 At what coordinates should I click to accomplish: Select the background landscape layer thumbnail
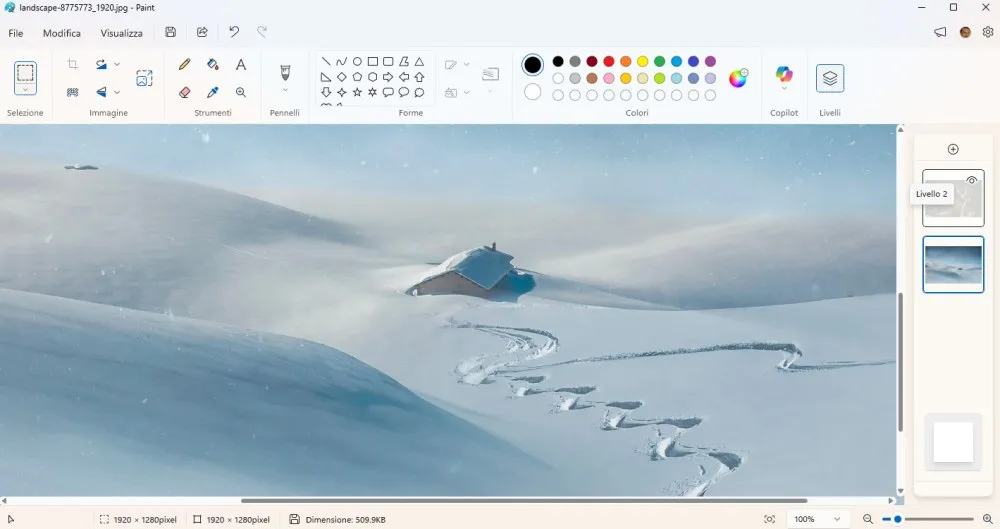pyautogui.click(x=953, y=264)
